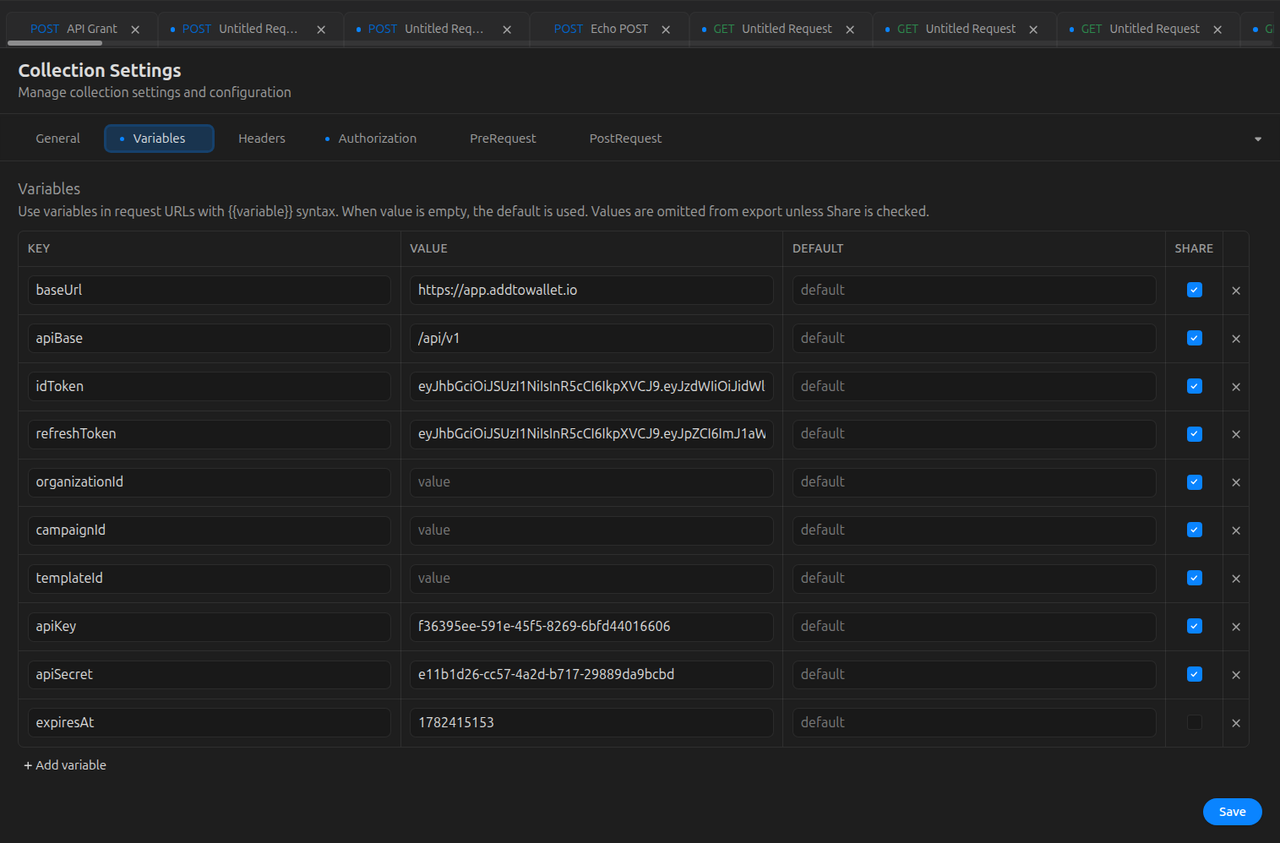Screen dimensions: 1280x843
Task: Enable the Share checkbox for expiresAt
Action: [x=1194, y=722]
